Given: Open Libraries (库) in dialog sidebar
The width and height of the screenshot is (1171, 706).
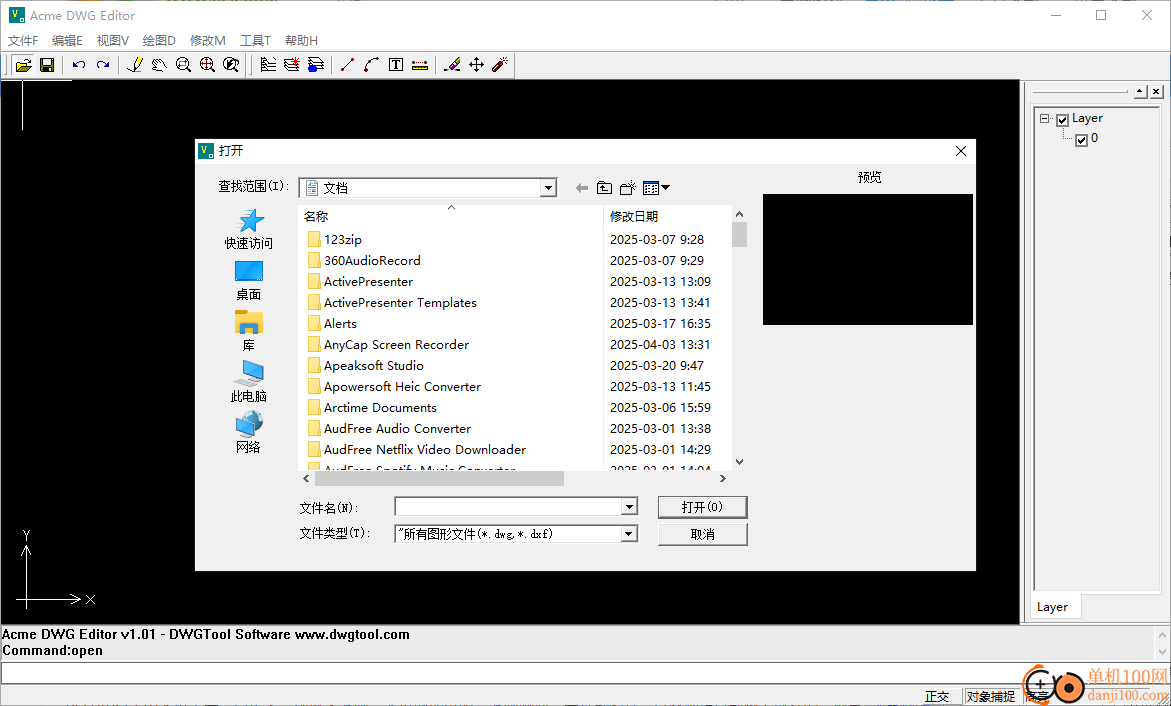Looking at the screenshot, I should point(249,332).
